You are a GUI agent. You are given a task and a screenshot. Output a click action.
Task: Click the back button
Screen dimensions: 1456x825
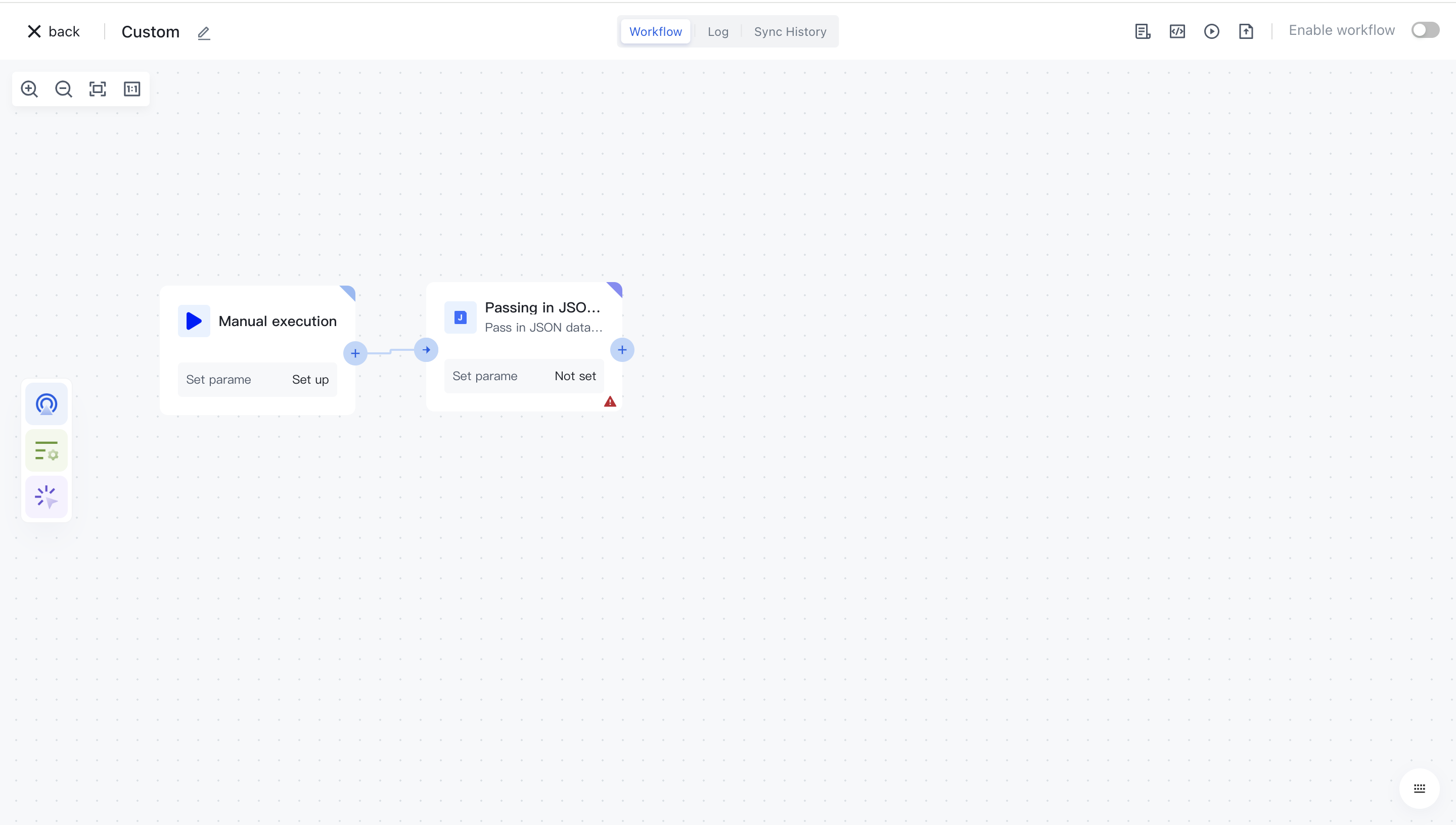click(54, 32)
